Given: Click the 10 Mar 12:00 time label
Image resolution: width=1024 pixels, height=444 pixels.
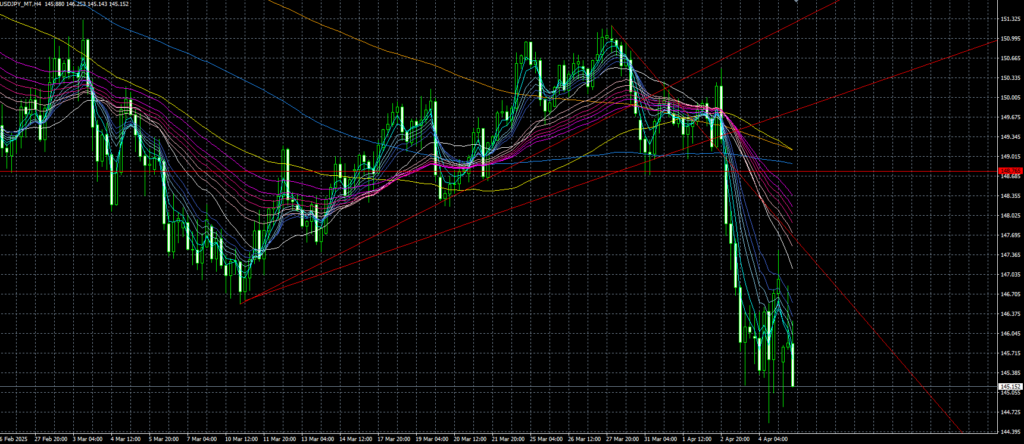Looking at the screenshot, I should click(x=242, y=438).
